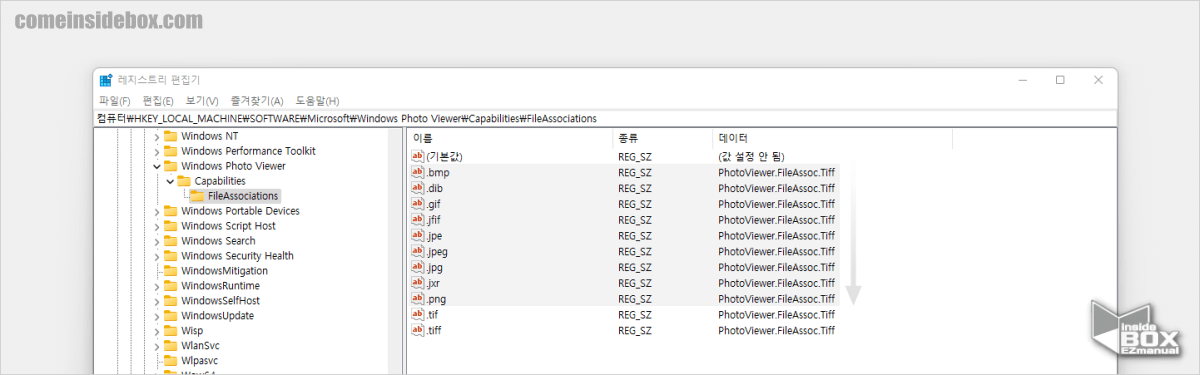The width and height of the screenshot is (1200, 375).
Task: Click the .jpeg string value icon
Action: pyautogui.click(x=418, y=252)
